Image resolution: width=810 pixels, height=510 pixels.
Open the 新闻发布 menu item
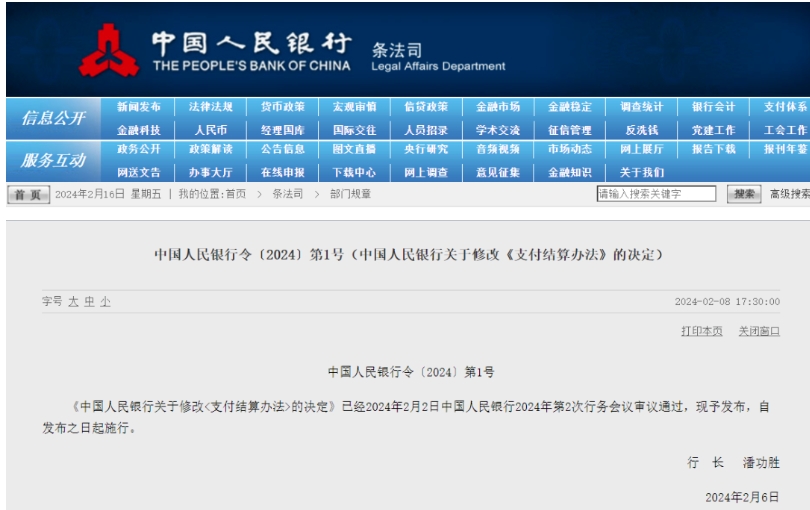click(138, 107)
